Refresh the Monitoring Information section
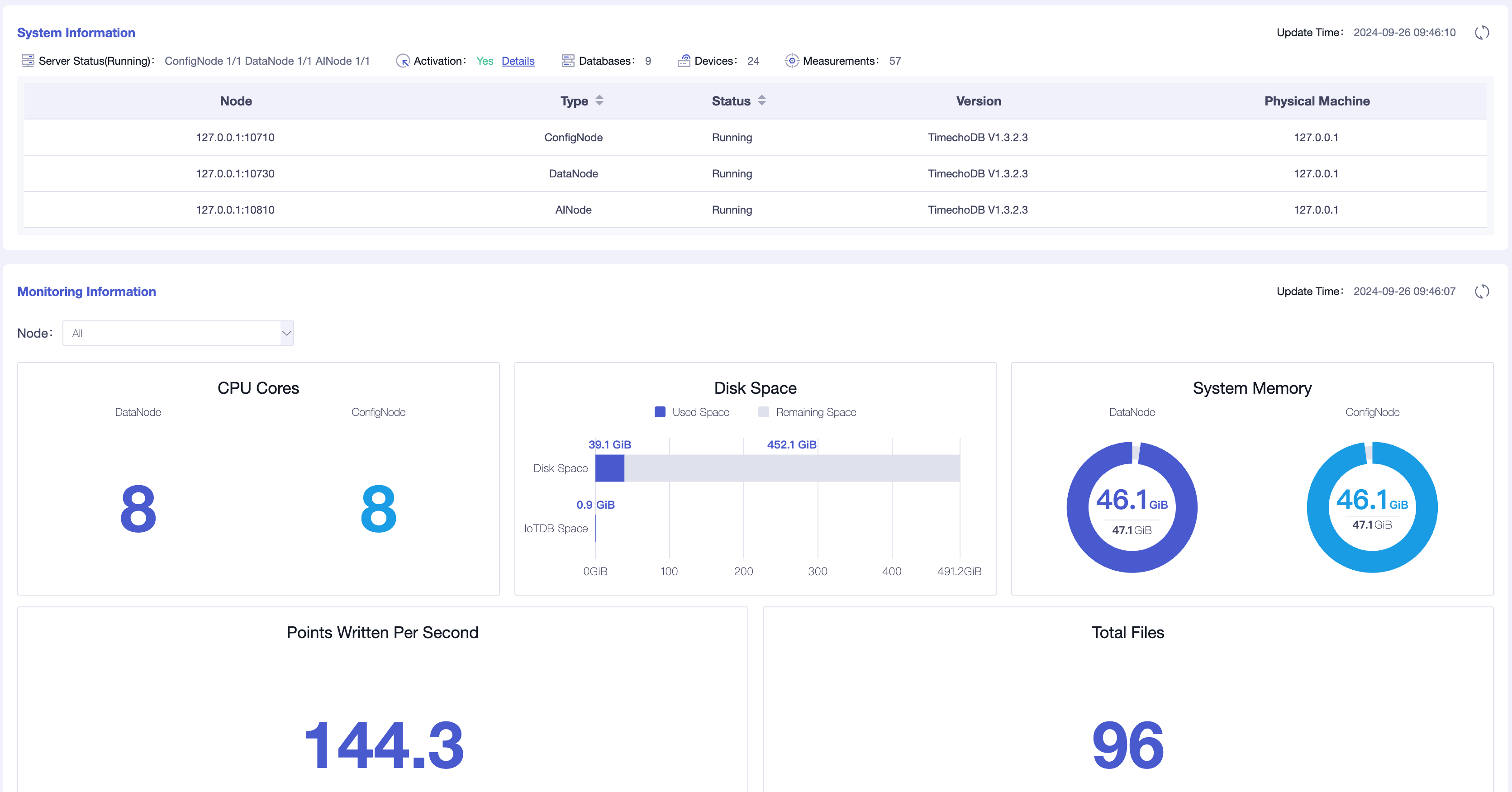 1482,292
